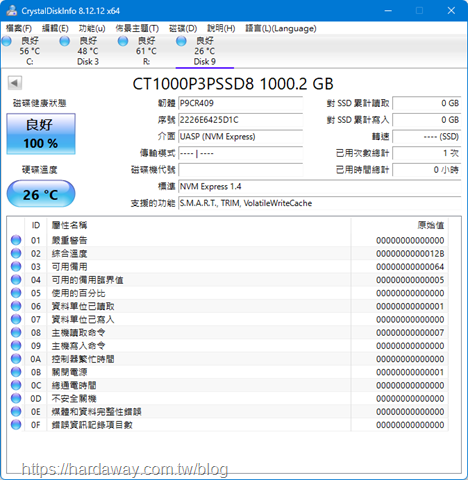Image resolution: width=468 pixels, height=480 pixels.
Task: Select the Disk 9 tab at 26 °C
Action: click(x=205, y=51)
